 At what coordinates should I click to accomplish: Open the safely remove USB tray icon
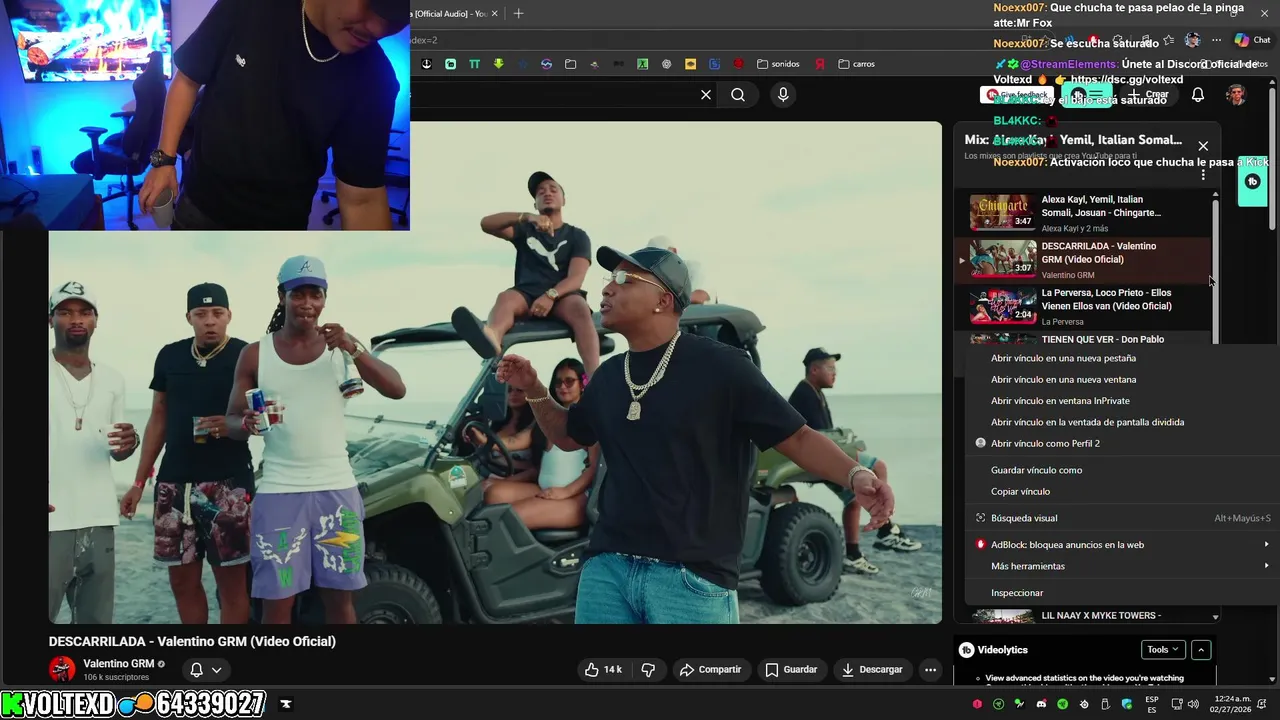click(1105, 704)
